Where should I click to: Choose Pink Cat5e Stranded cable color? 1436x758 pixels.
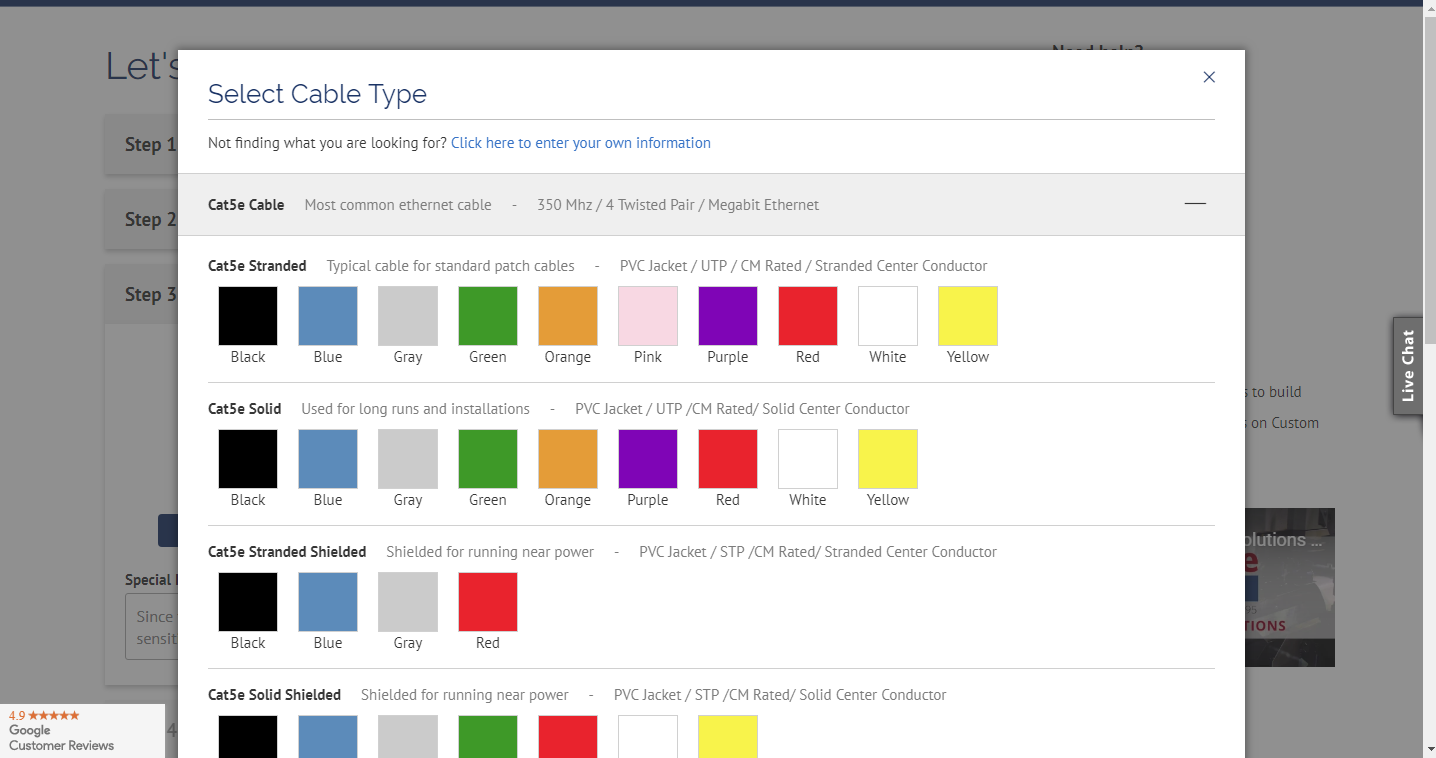[648, 316]
